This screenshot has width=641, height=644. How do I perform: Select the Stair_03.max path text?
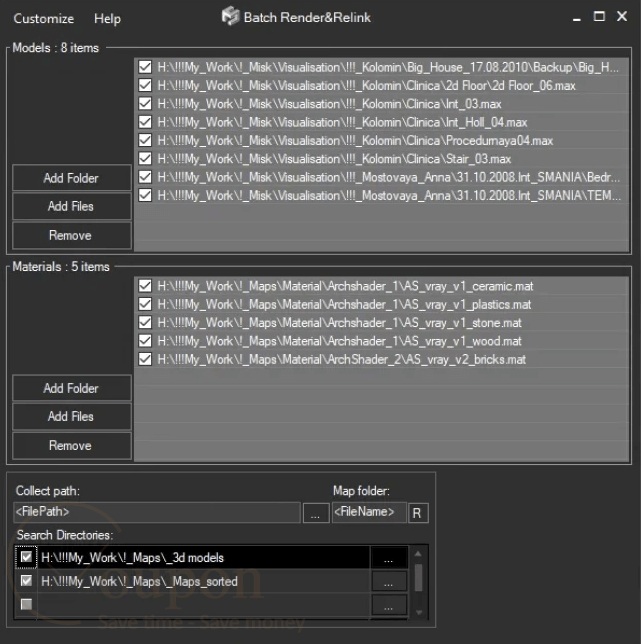coord(334,159)
